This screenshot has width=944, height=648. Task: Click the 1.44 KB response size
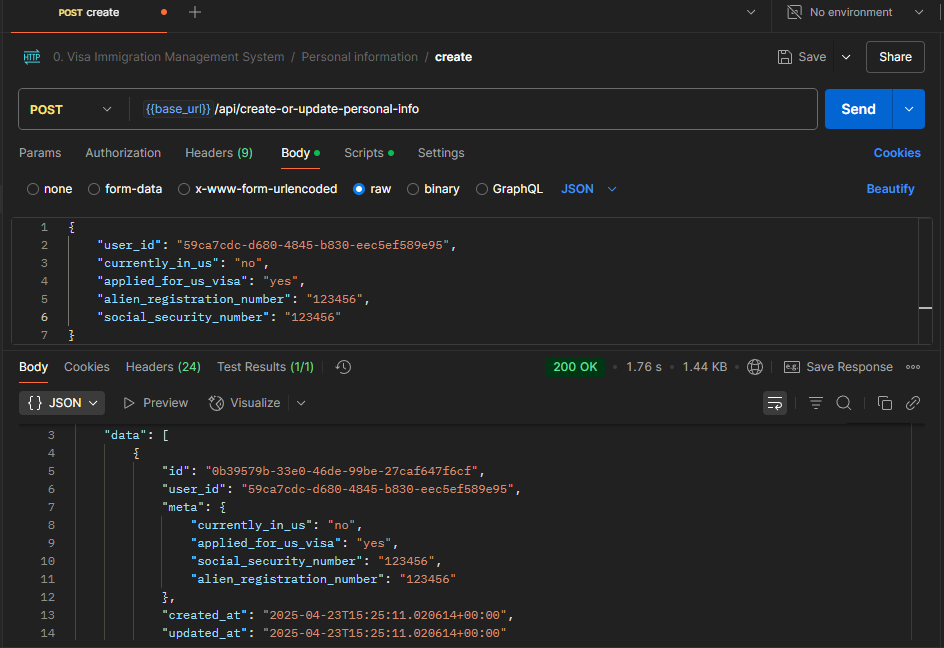(704, 367)
